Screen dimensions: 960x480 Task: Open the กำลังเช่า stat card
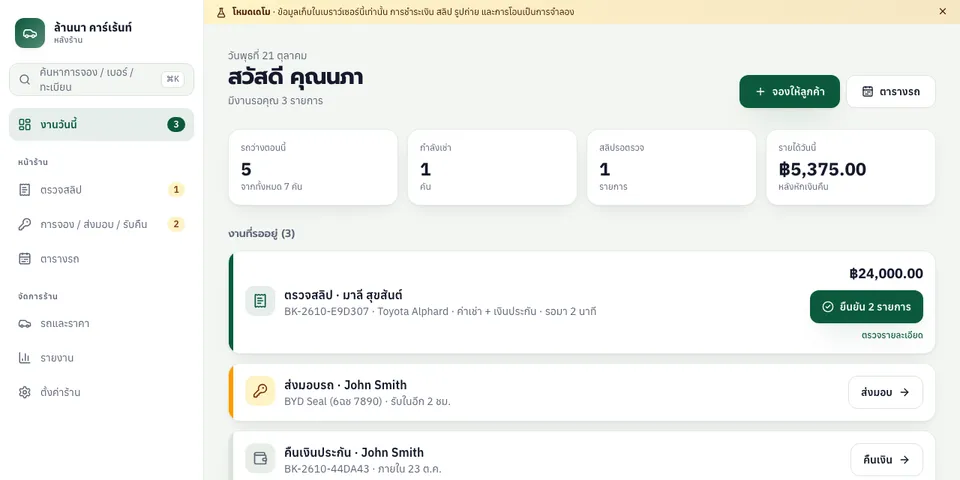[x=492, y=167]
